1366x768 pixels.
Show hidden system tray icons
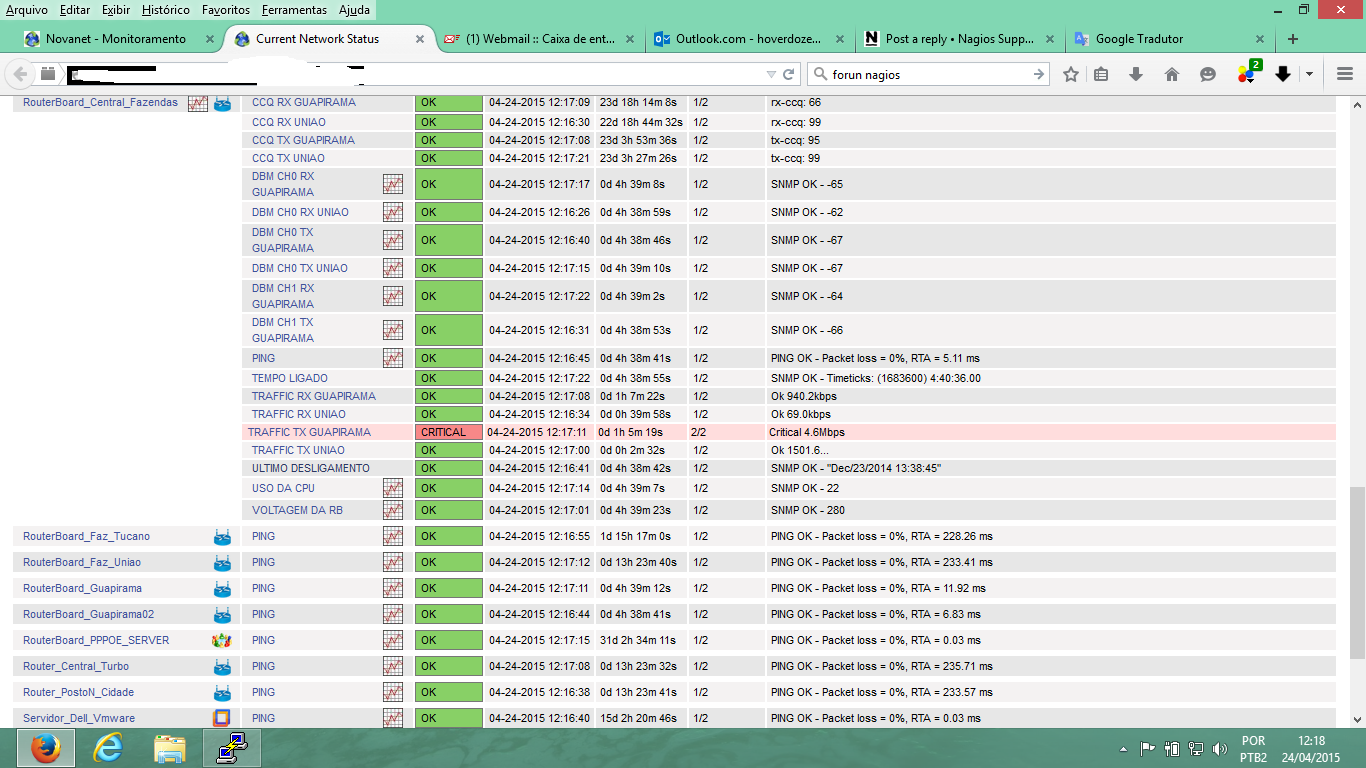click(x=1123, y=748)
